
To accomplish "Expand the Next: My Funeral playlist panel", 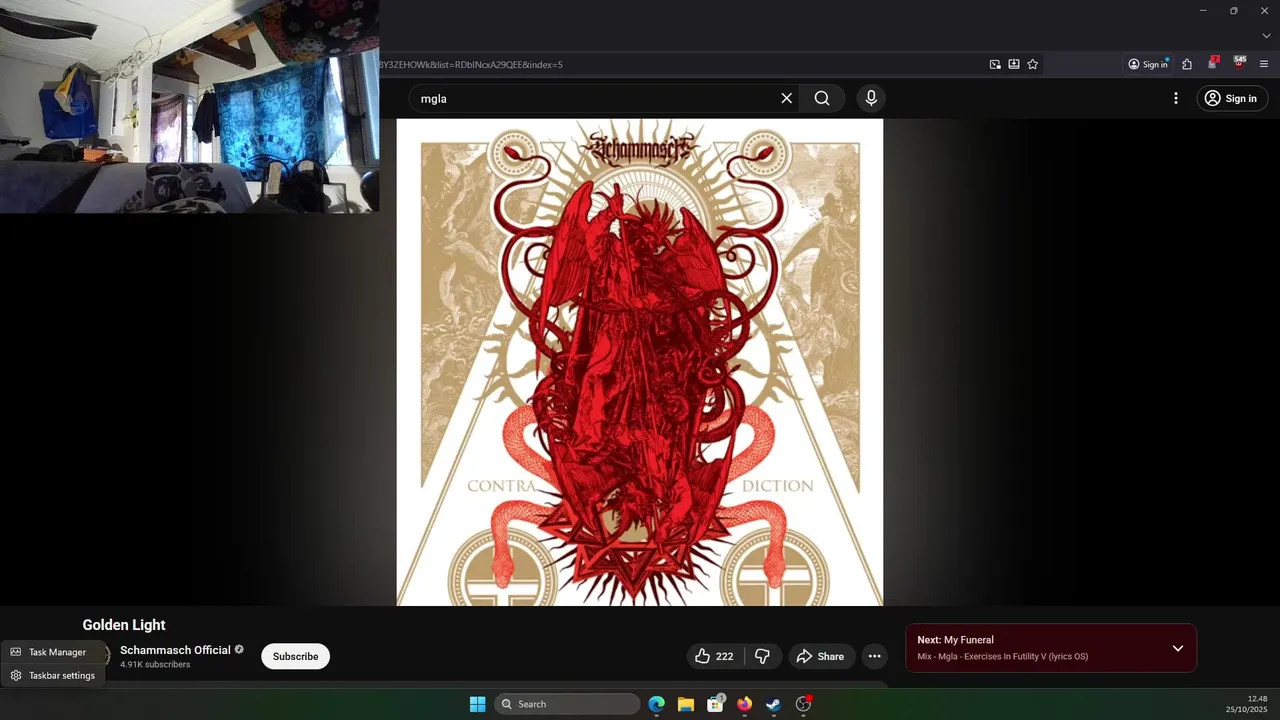I will (1178, 648).
